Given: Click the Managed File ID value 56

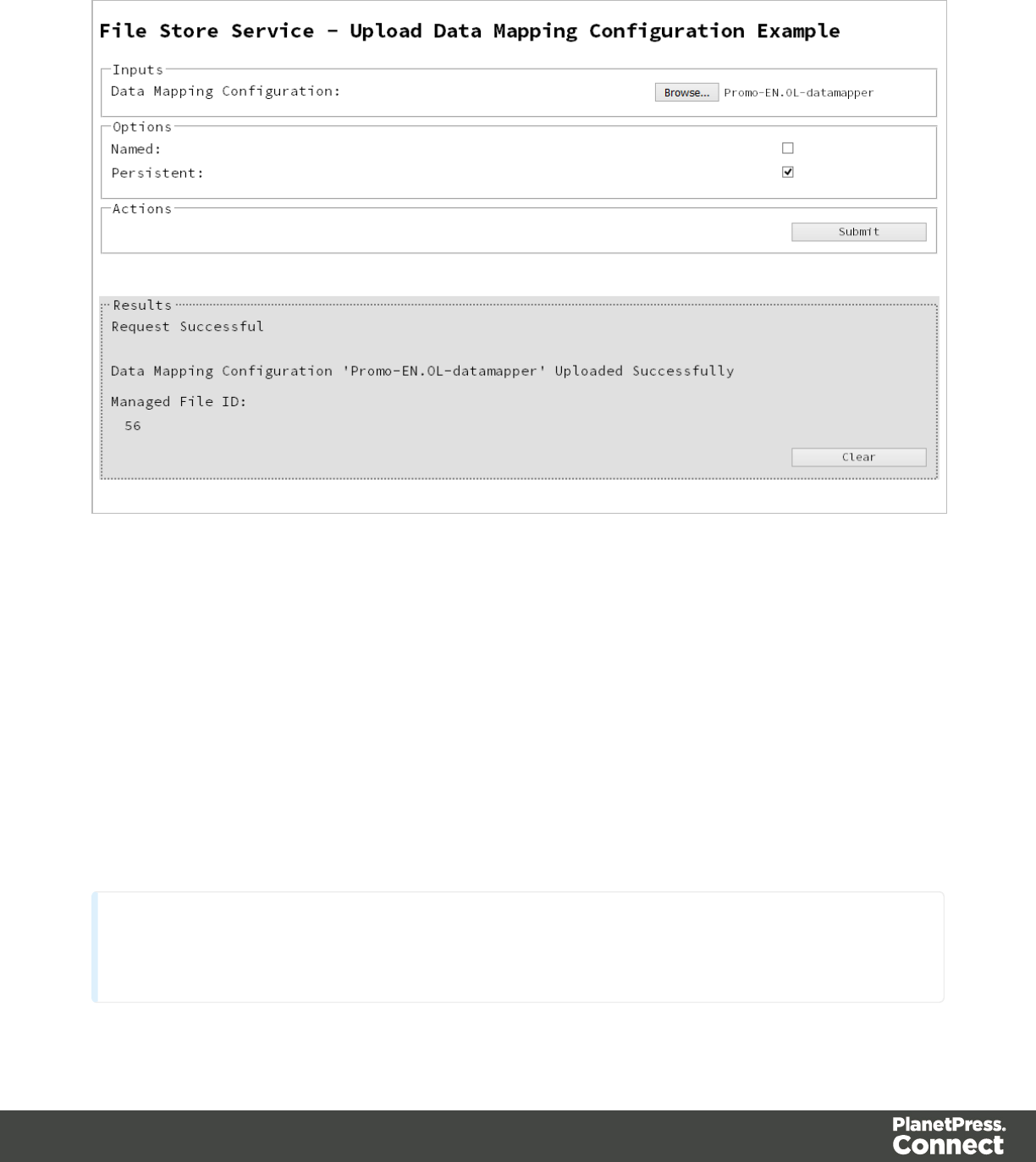Looking at the screenshot, I should tap(133, 426).
